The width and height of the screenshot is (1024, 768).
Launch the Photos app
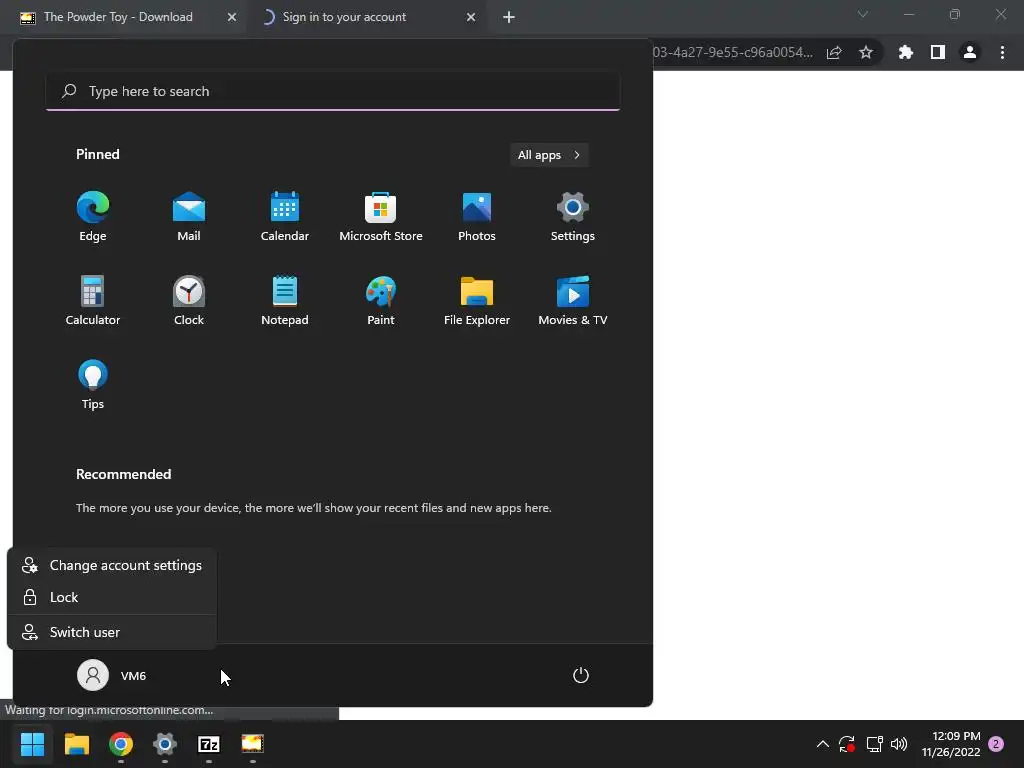[x=477, y=216]
